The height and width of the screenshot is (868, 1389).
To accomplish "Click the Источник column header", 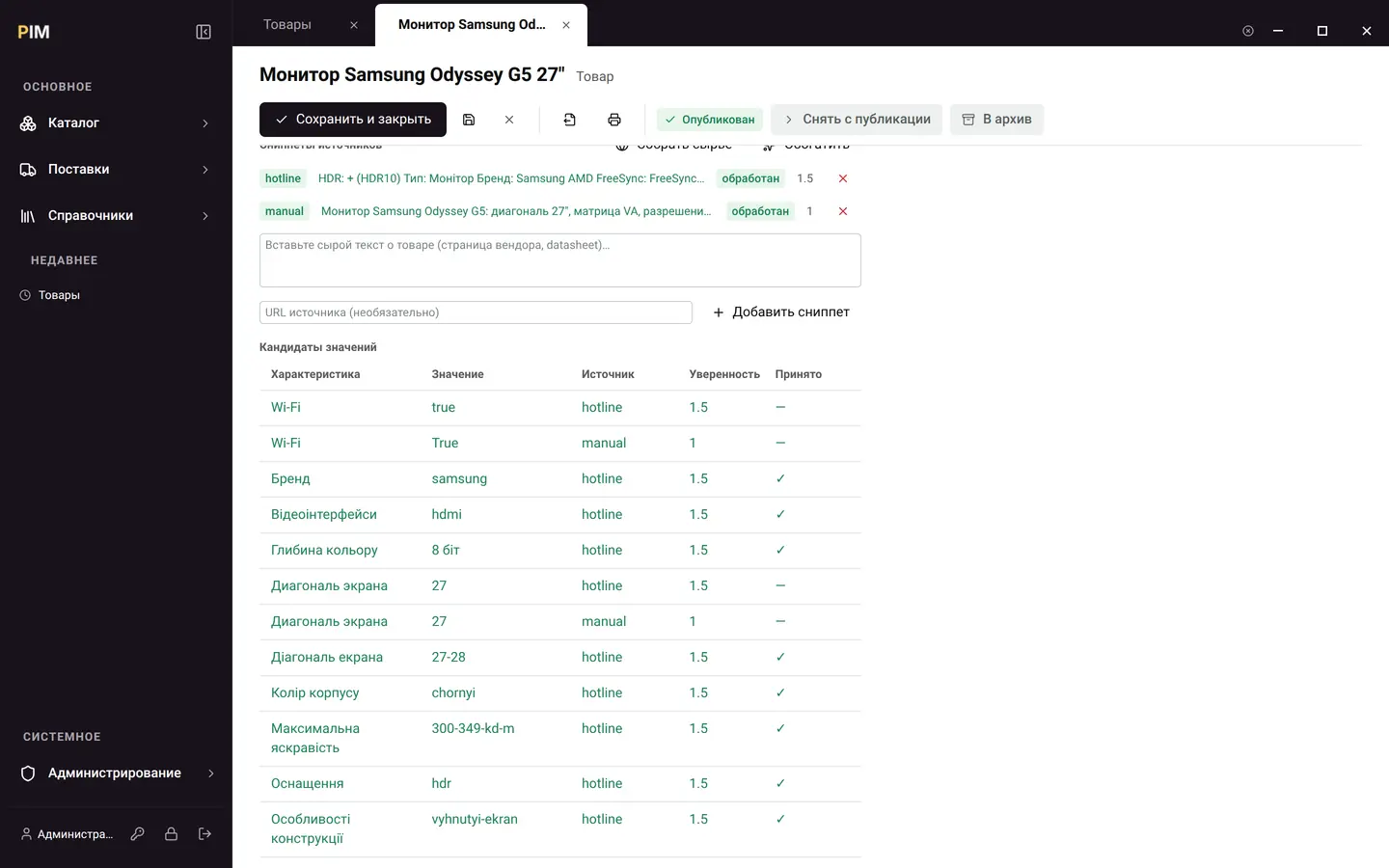I will coord(608,374).
